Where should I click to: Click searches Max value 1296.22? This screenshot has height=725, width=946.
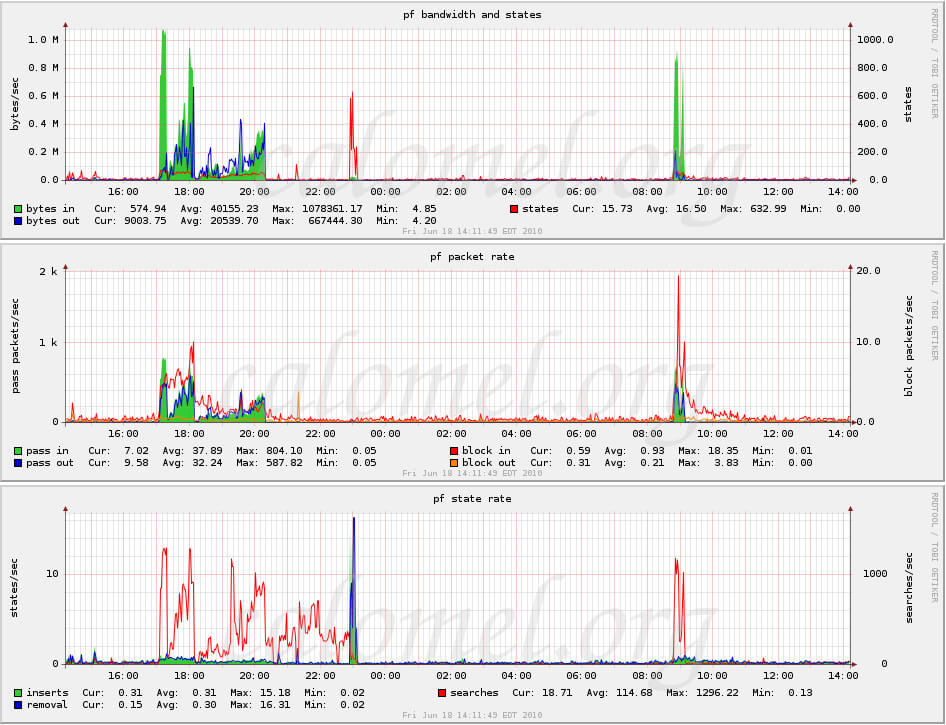(717, 693)
